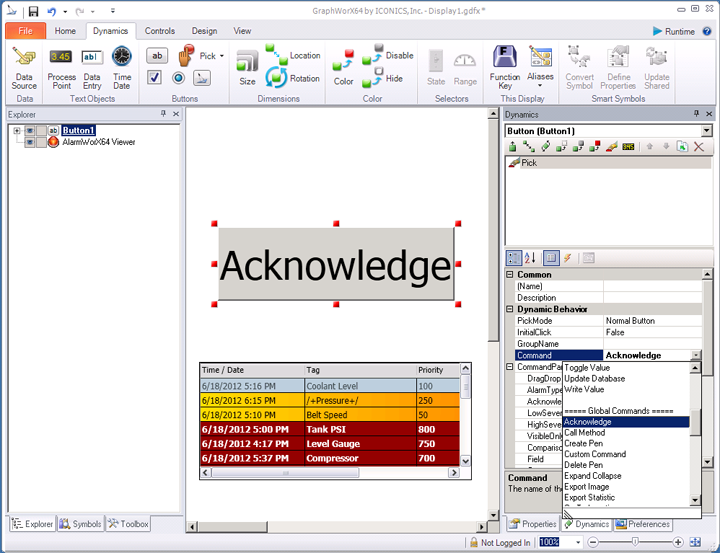Collapse the Common property section
720x553 pixels.
click(x=510, y=275)
